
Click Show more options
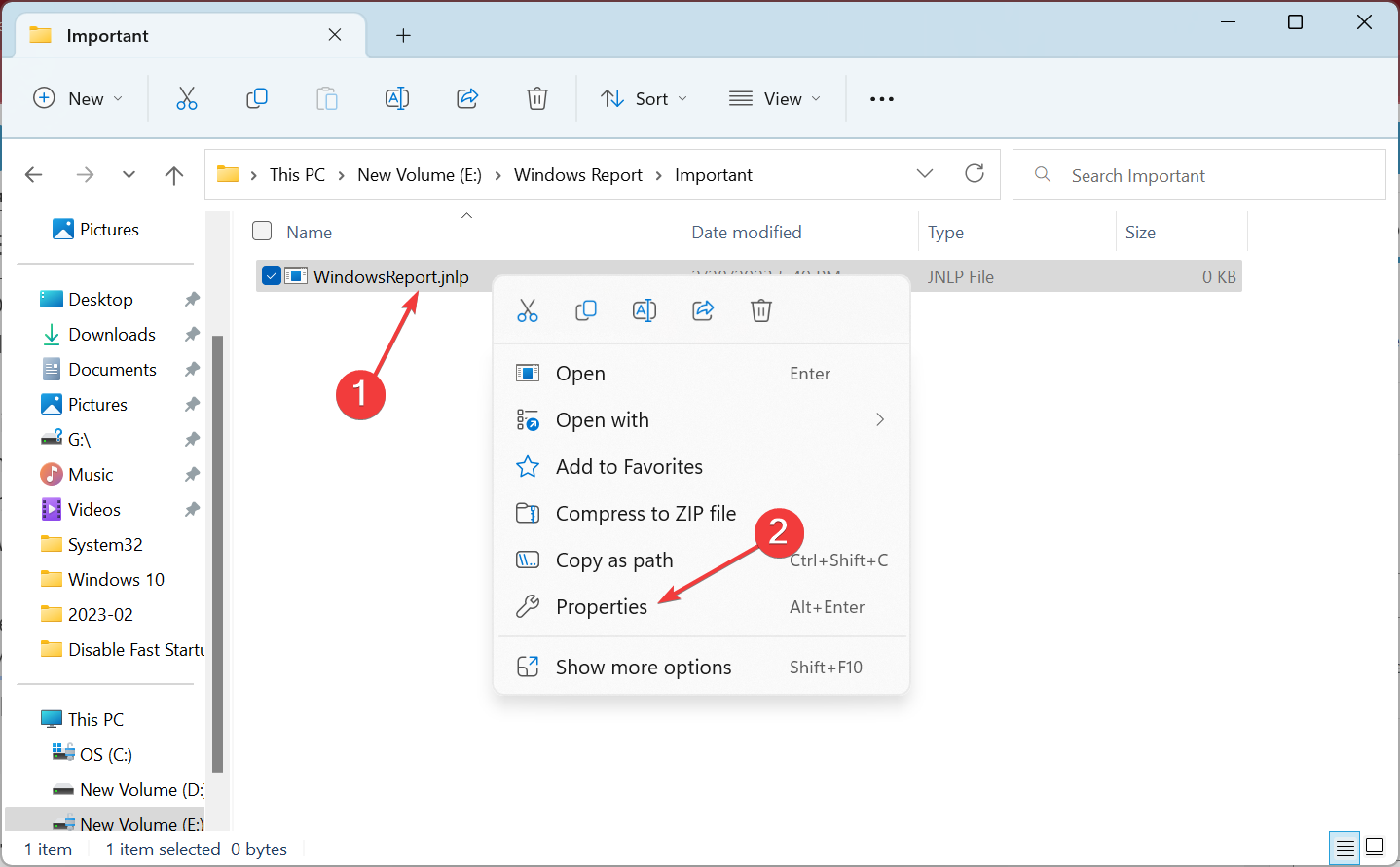pos(701,668)
